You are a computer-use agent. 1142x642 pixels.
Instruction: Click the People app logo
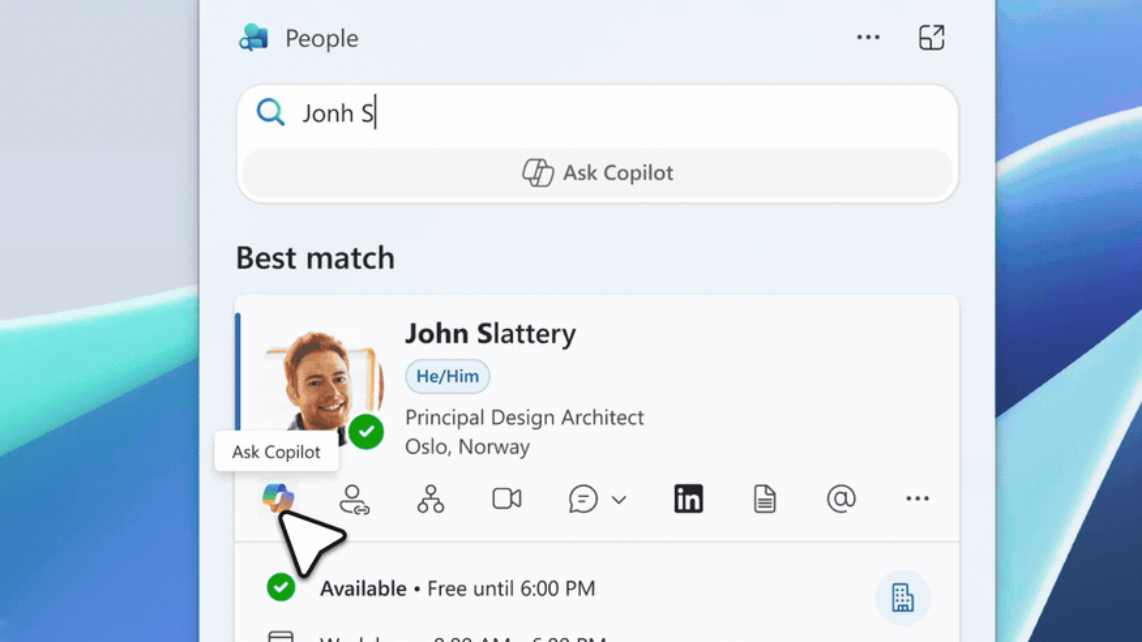(x=254, y=38)
